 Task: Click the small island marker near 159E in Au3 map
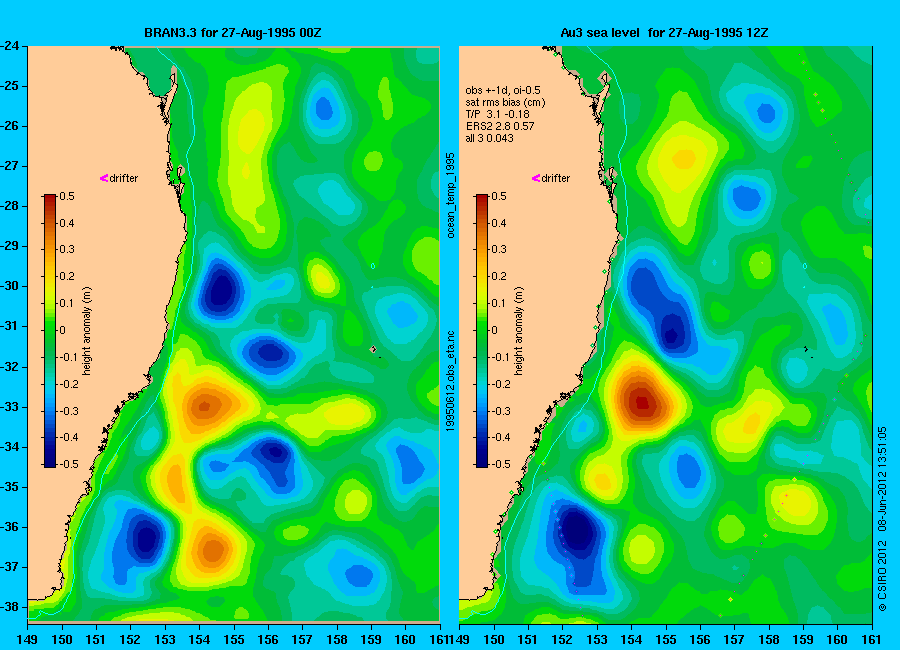coord(806,349)
